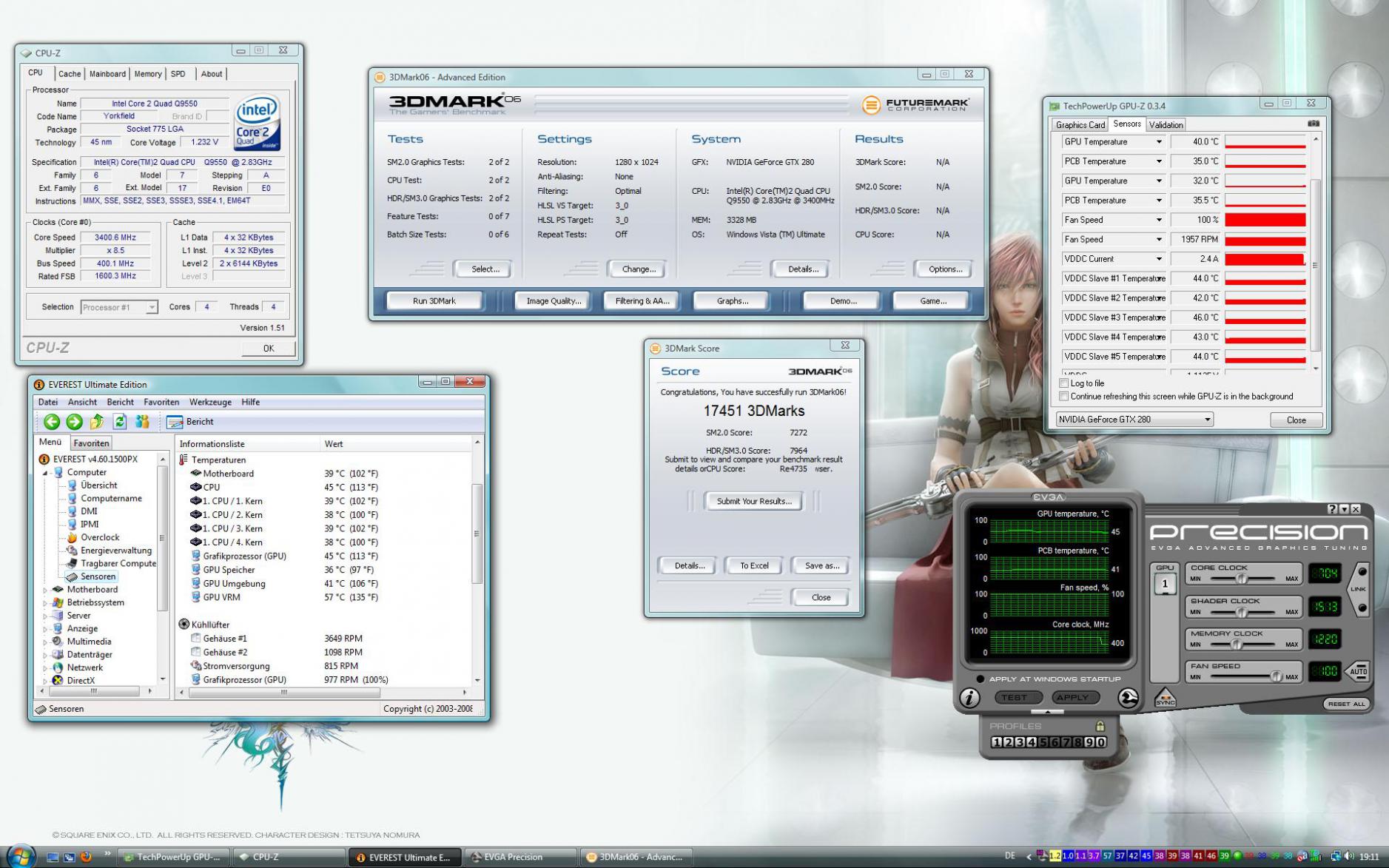Click Show Desktop in quick launch
This screenshot has width=1389, height=868.
(x=53, y=857)
